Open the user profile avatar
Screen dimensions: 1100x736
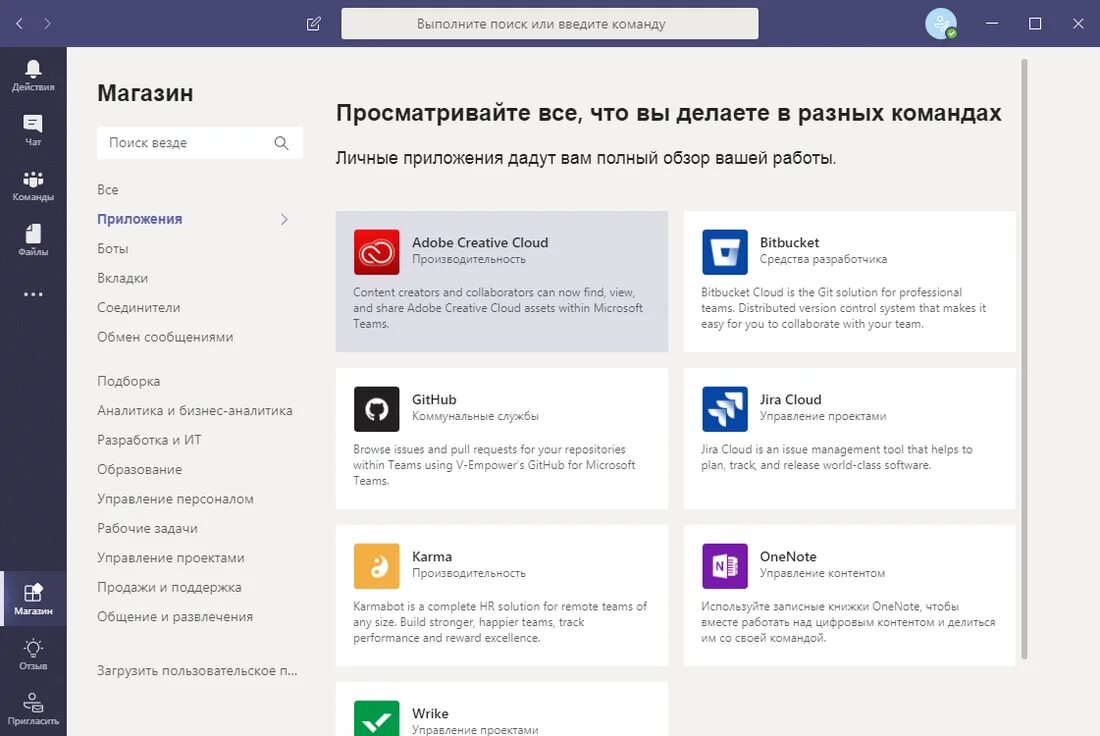(941, 24)
